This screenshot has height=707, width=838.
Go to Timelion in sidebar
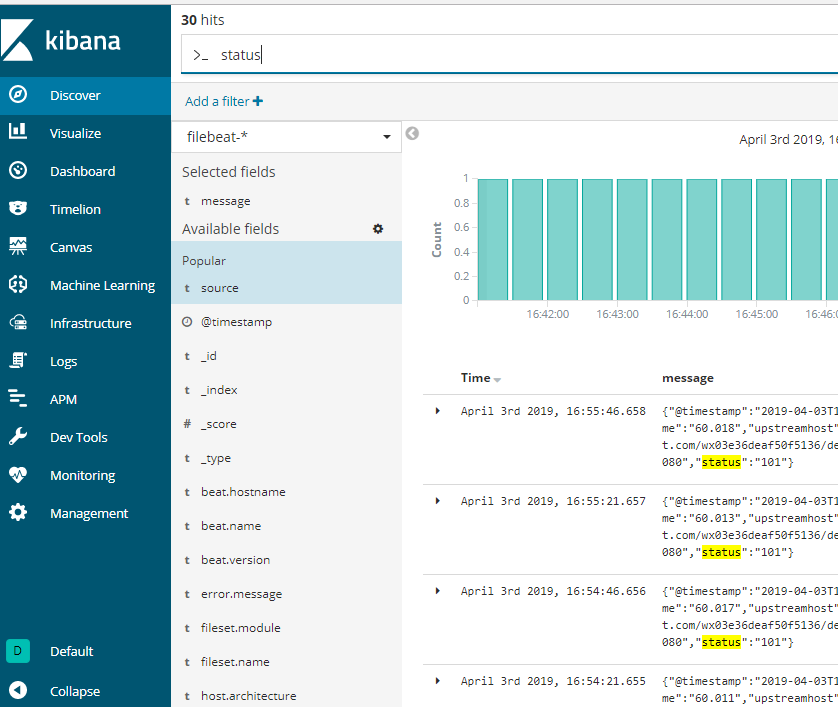75,209
